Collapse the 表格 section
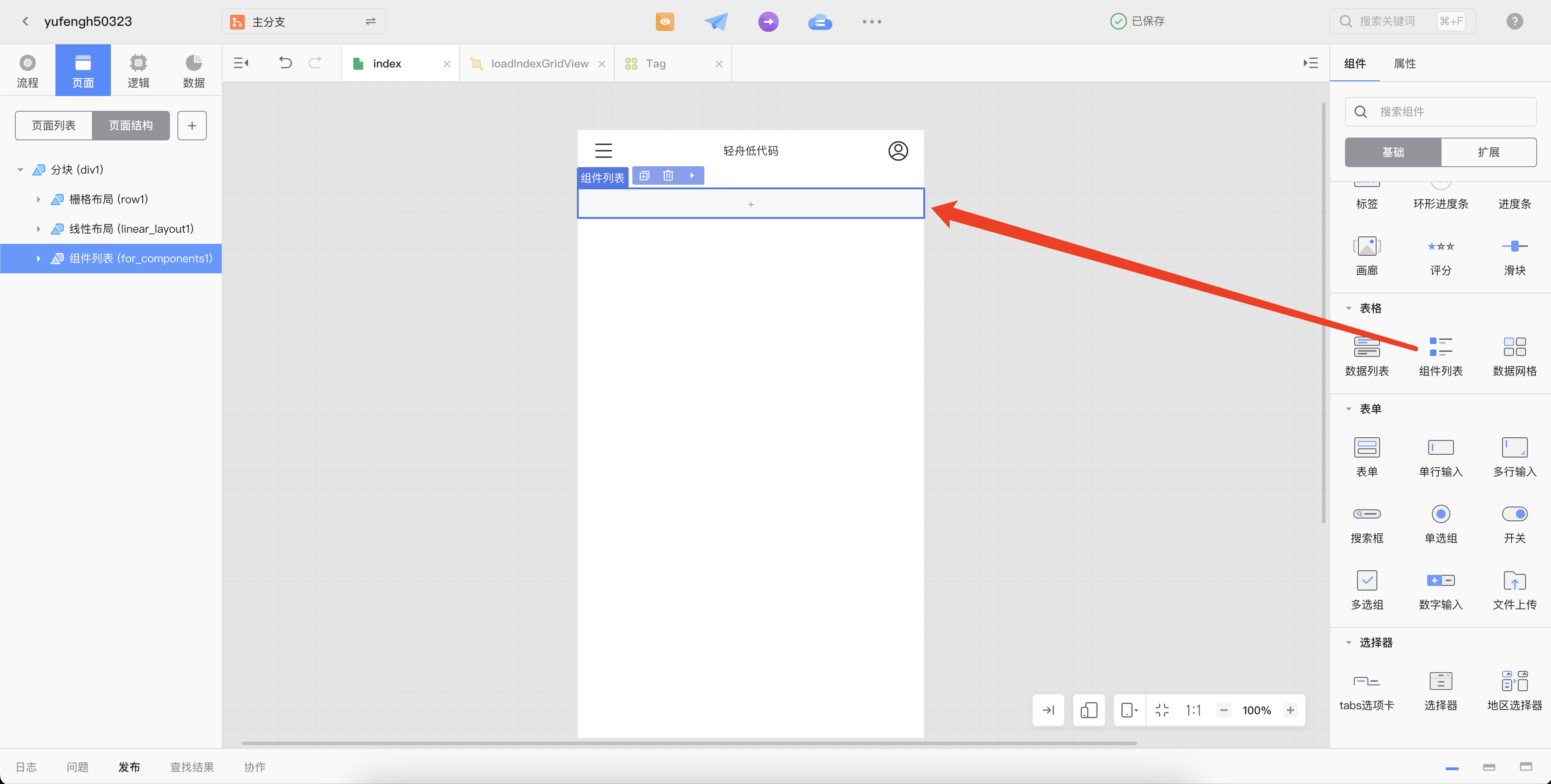The width and height of the screenshot is (1551, 784). (1349, 309)
